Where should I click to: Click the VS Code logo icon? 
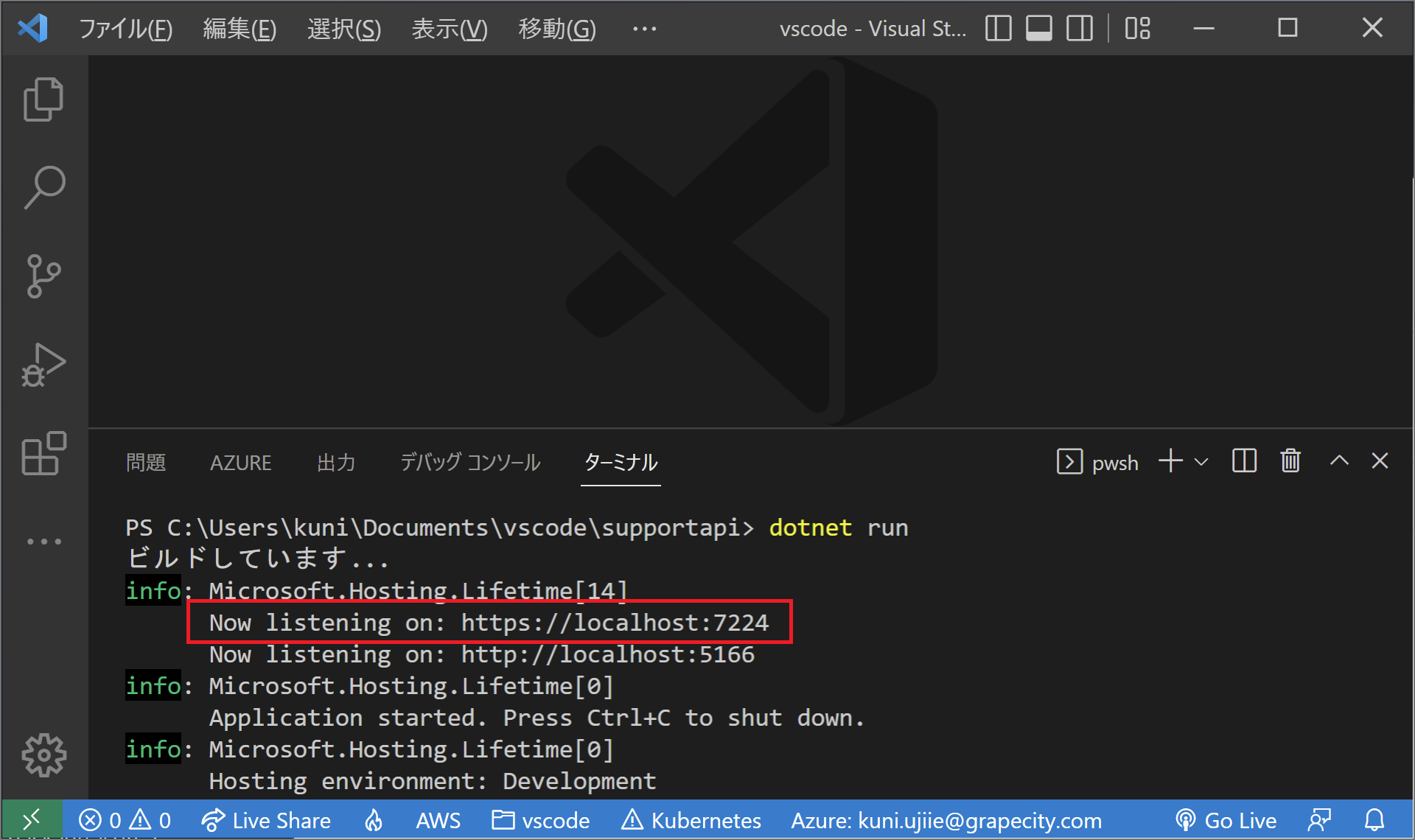pos(33,29)
